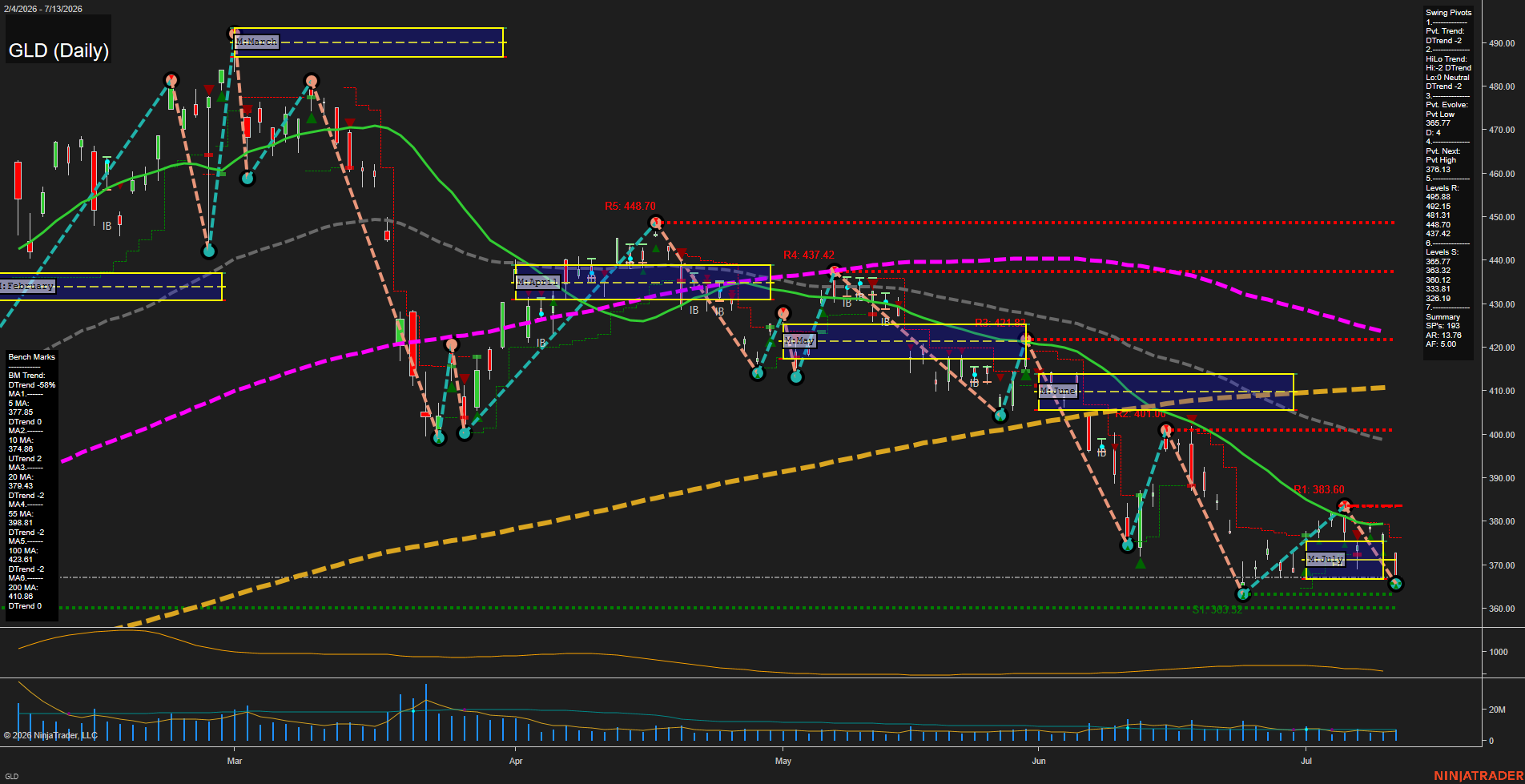Click the swing high pivot marker at R5
Image resolution: width=1525 pixels, height=784 pixels.
click(656, 223)
